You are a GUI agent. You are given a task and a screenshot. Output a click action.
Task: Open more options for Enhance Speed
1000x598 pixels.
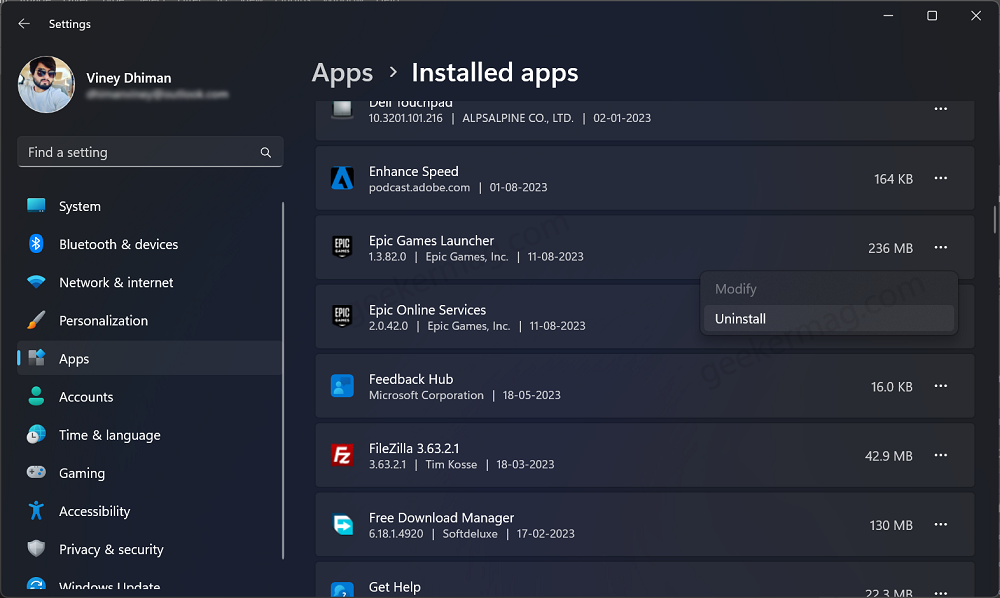(x=941, y=178)
